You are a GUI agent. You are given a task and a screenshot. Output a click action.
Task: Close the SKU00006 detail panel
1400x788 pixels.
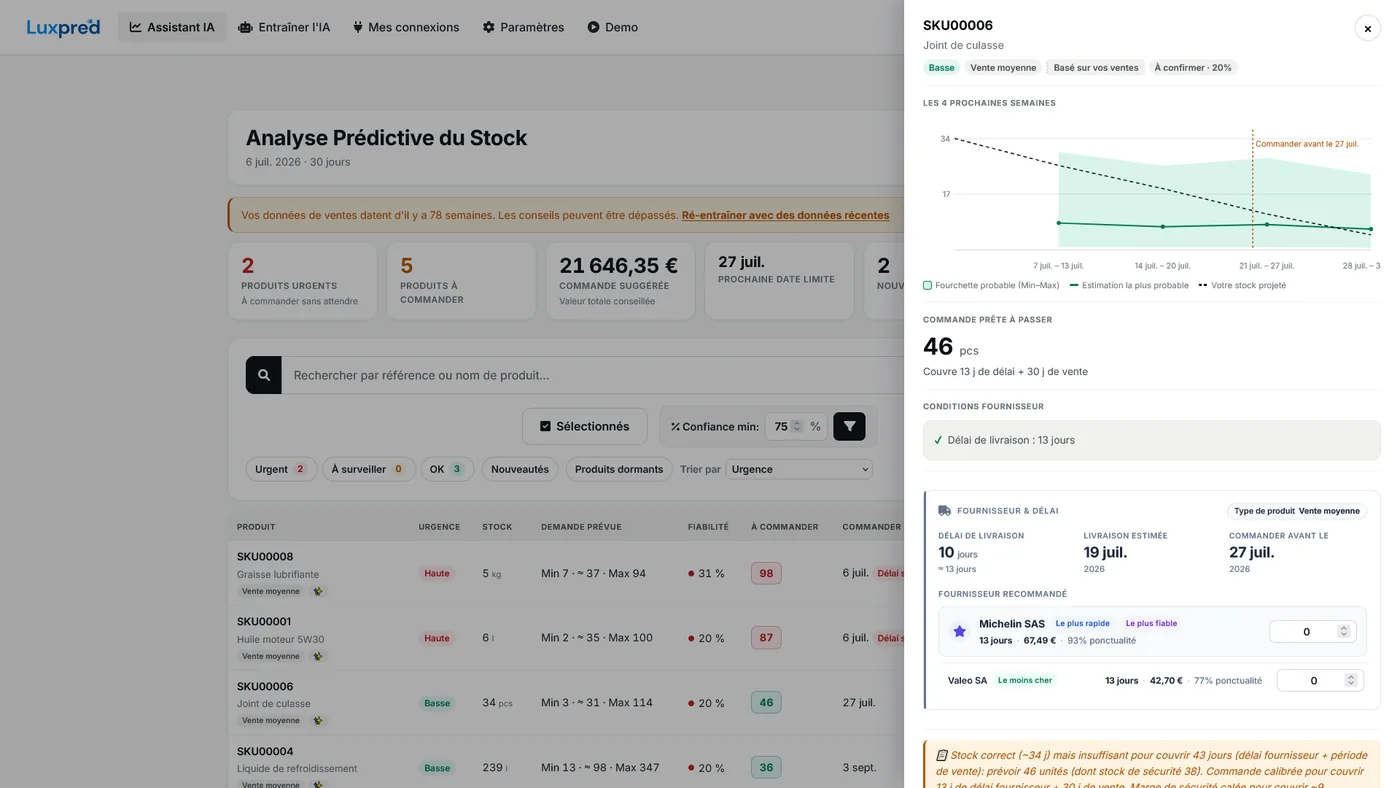[1367, 28]
